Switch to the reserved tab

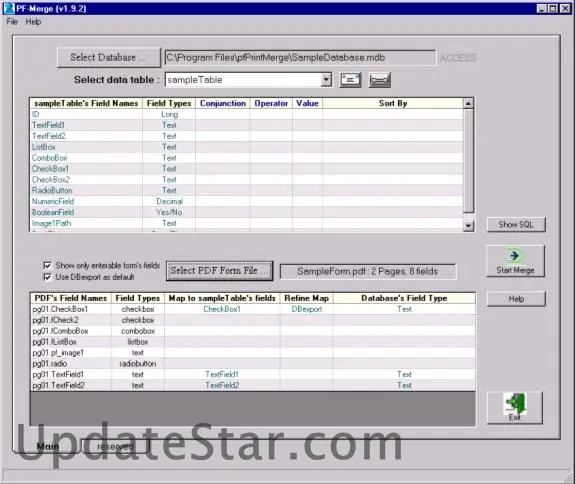[116, 446]
